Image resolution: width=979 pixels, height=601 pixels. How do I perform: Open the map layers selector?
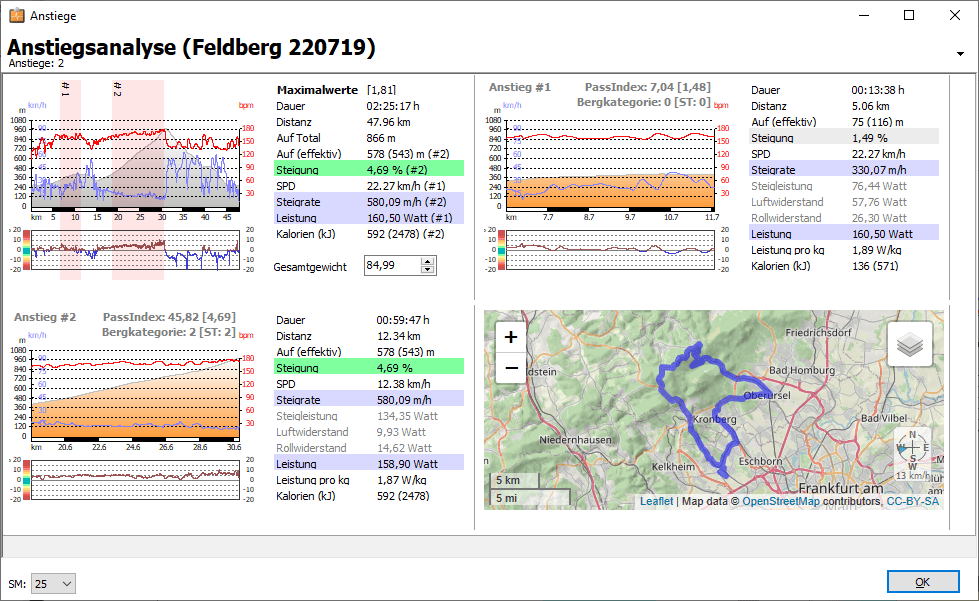pyautogui.click(x=910, y=344)
